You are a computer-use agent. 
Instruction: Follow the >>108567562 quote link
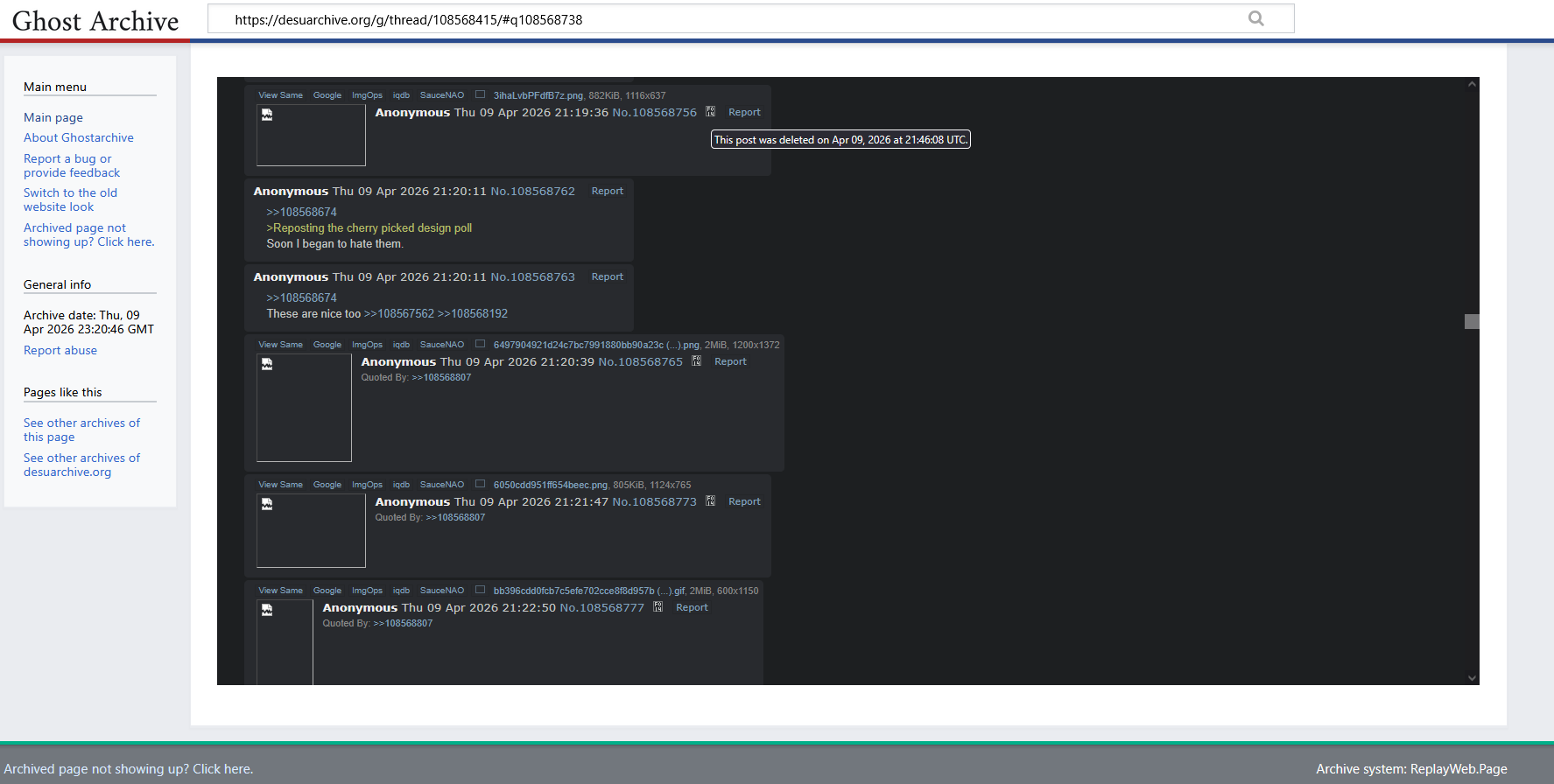pyautogui.click(x=399, y=313)
